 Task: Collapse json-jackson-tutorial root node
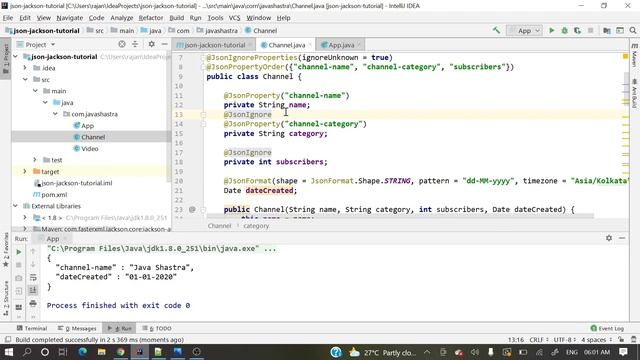(16, 56)
